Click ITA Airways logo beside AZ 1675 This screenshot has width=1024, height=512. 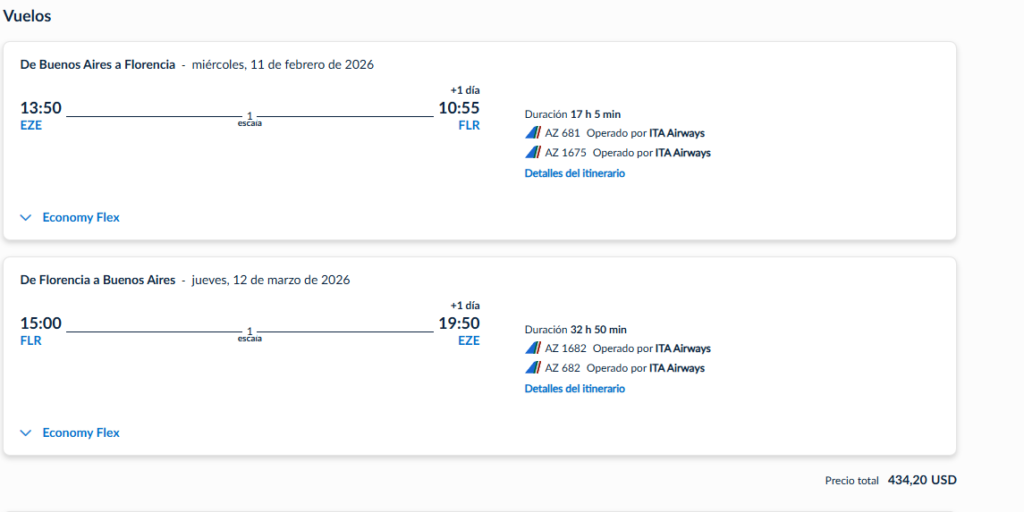pyautogui.click(x=532, y=153)
